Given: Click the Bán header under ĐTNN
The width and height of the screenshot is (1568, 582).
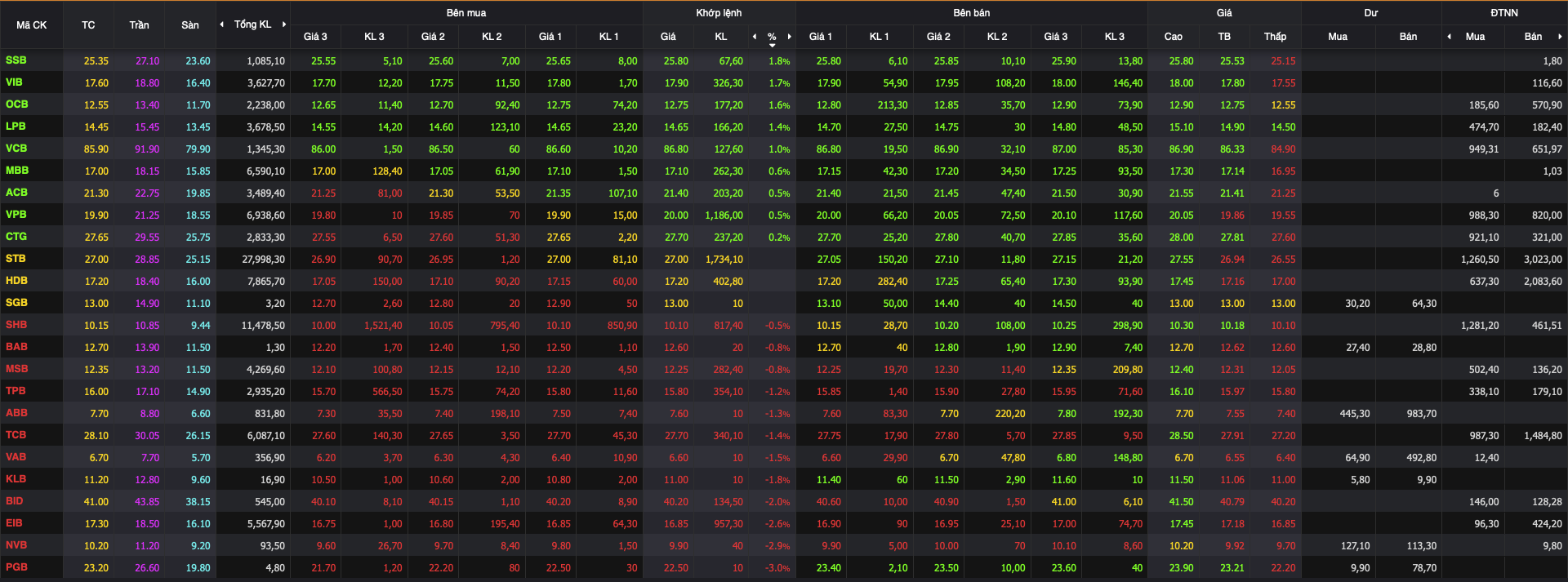Looking at the screenshot, I should pos(1534,37).
